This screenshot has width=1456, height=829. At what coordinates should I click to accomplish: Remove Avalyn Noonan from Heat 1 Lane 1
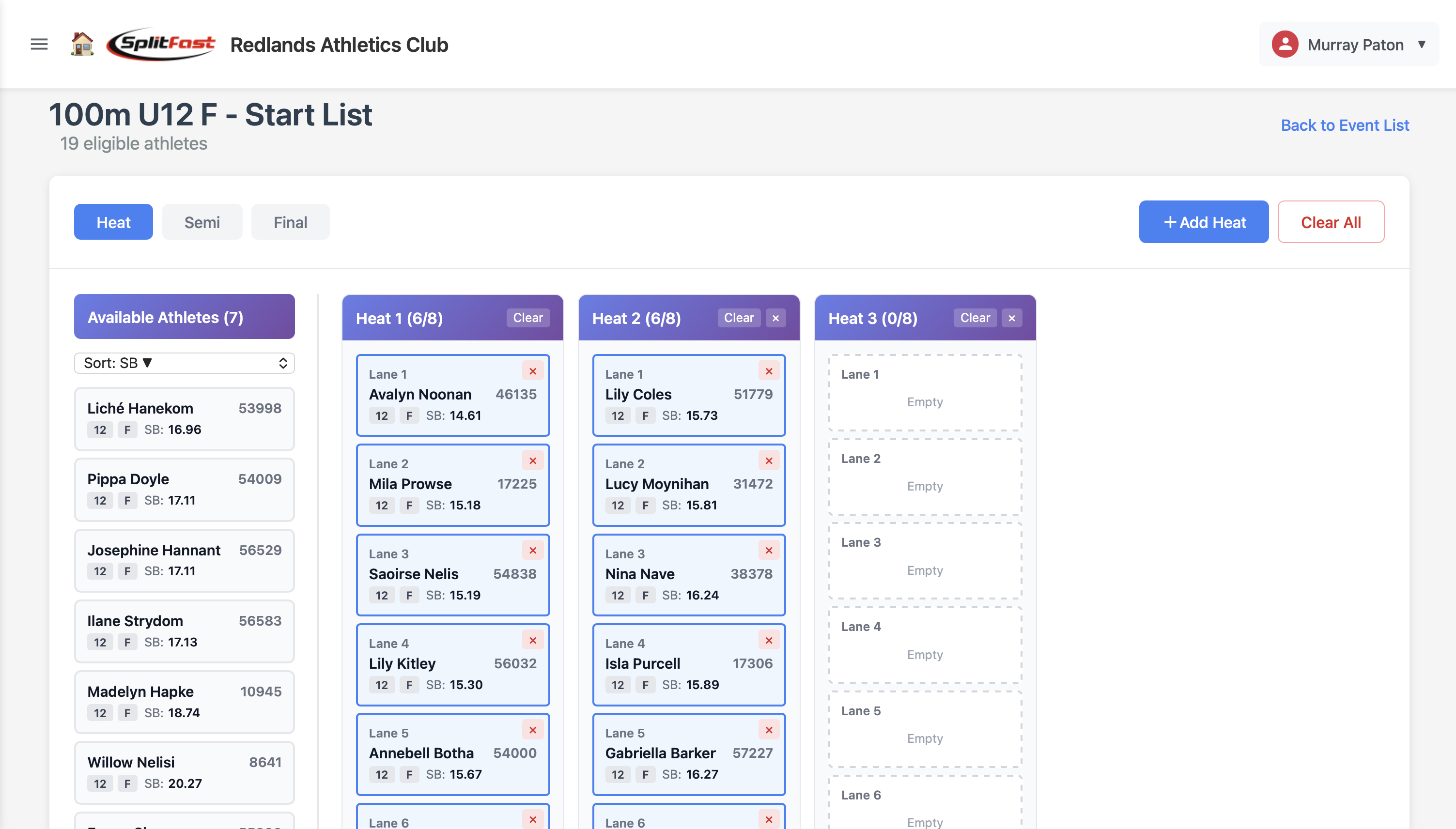(533, 370)
